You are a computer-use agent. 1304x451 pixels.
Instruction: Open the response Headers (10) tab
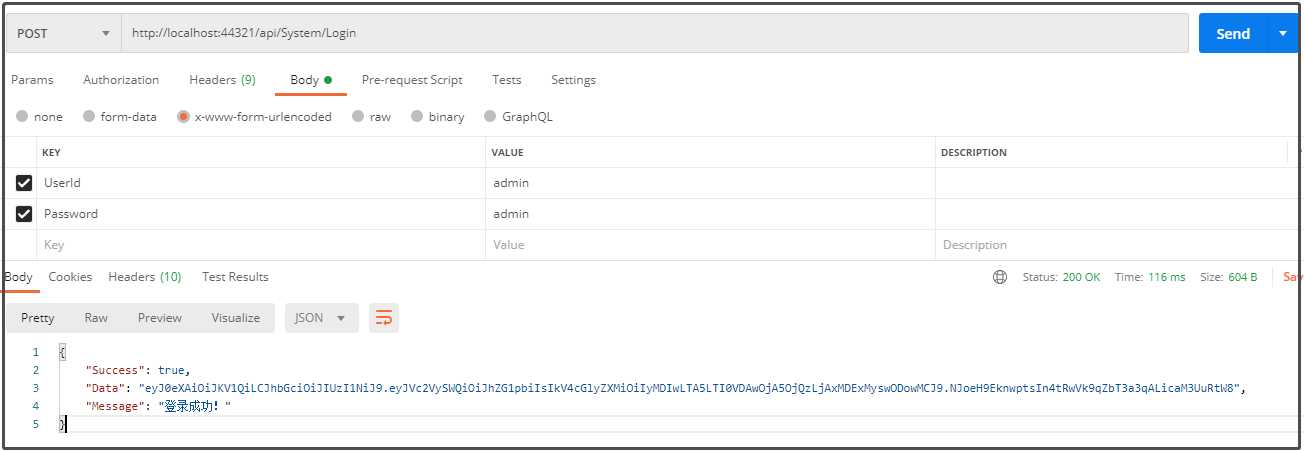(145, 277)
